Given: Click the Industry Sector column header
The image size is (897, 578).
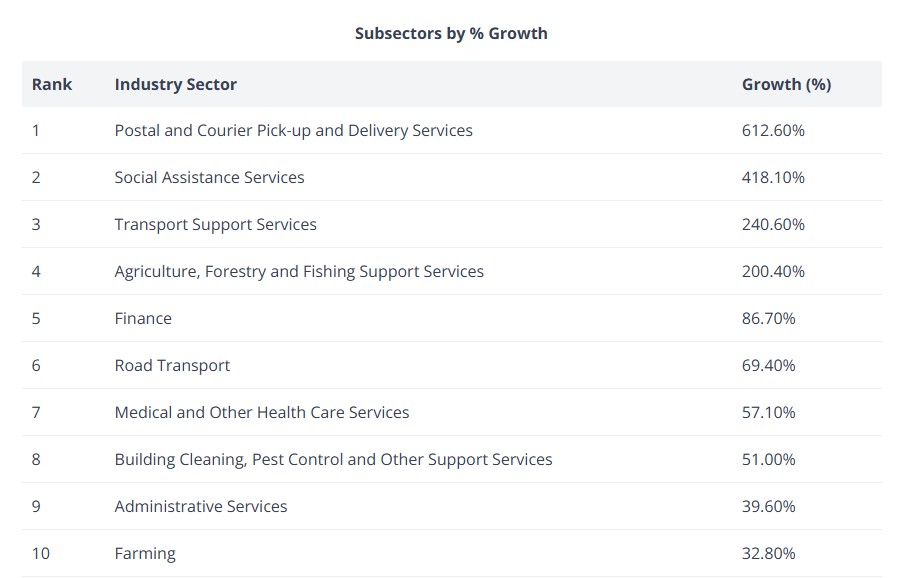Looking at the screenshot, I should point(175,84).
